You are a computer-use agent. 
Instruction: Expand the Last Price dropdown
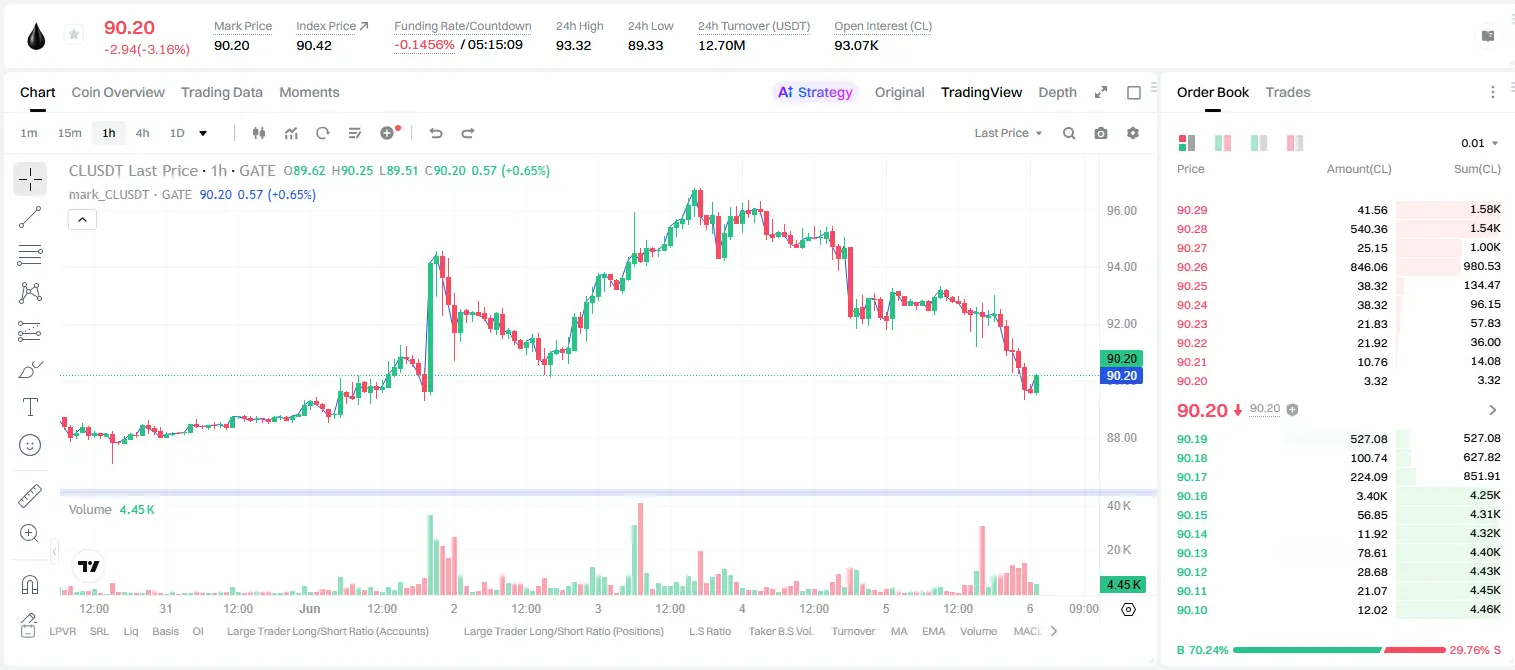point(1008,133)
